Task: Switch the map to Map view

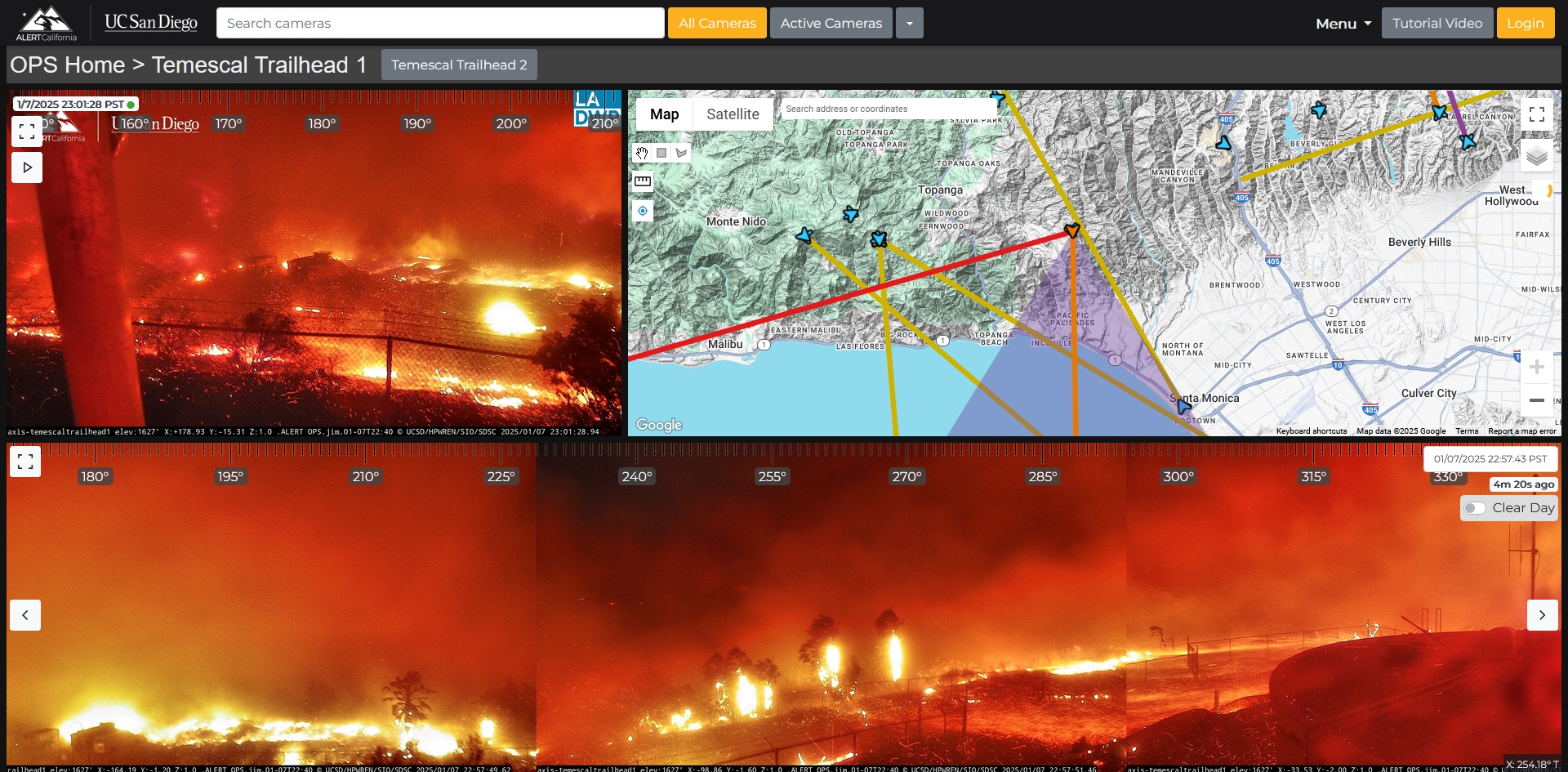Action: pos(664,114)
